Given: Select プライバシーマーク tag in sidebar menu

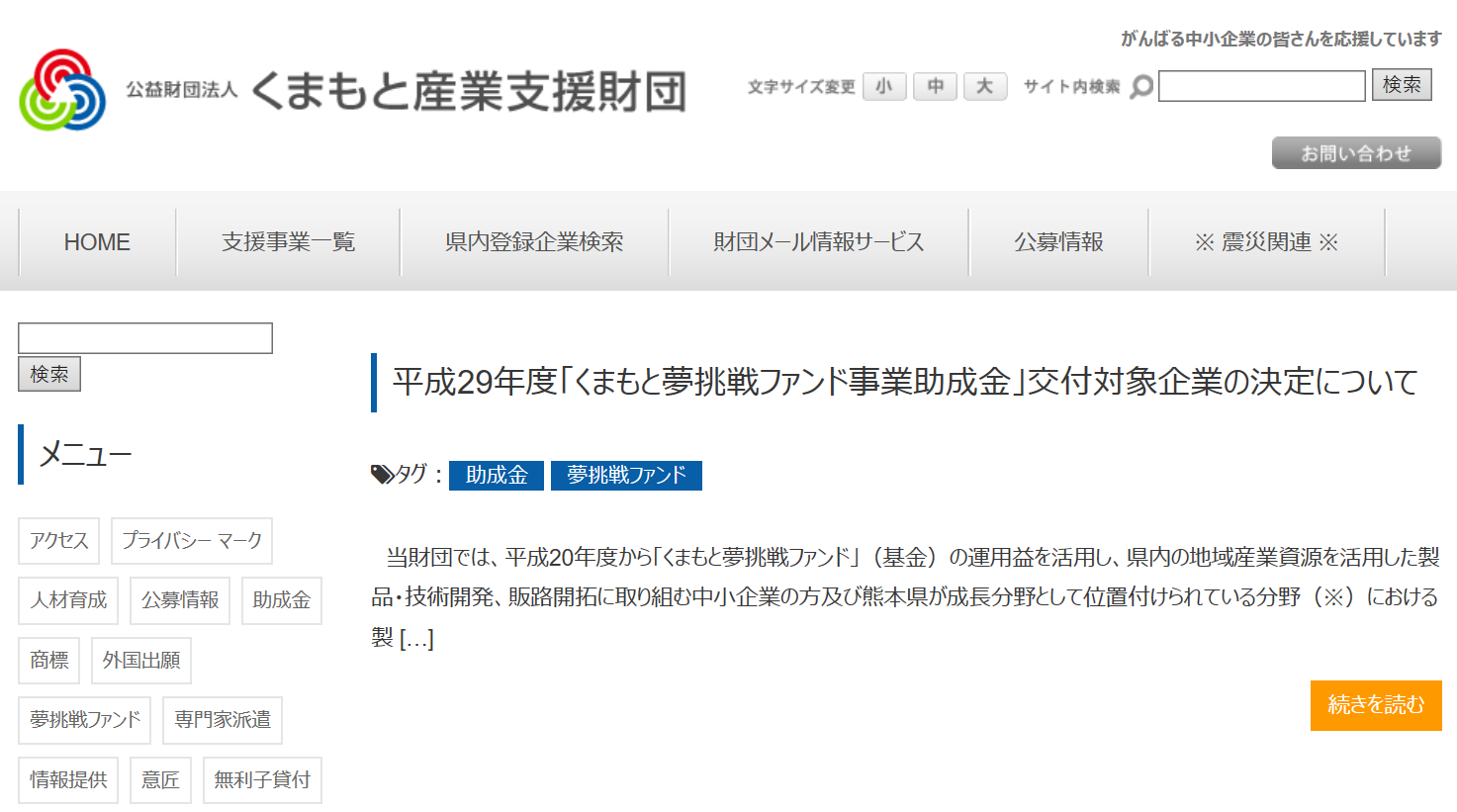Looking at the screenshot, I should click(192, 541).
